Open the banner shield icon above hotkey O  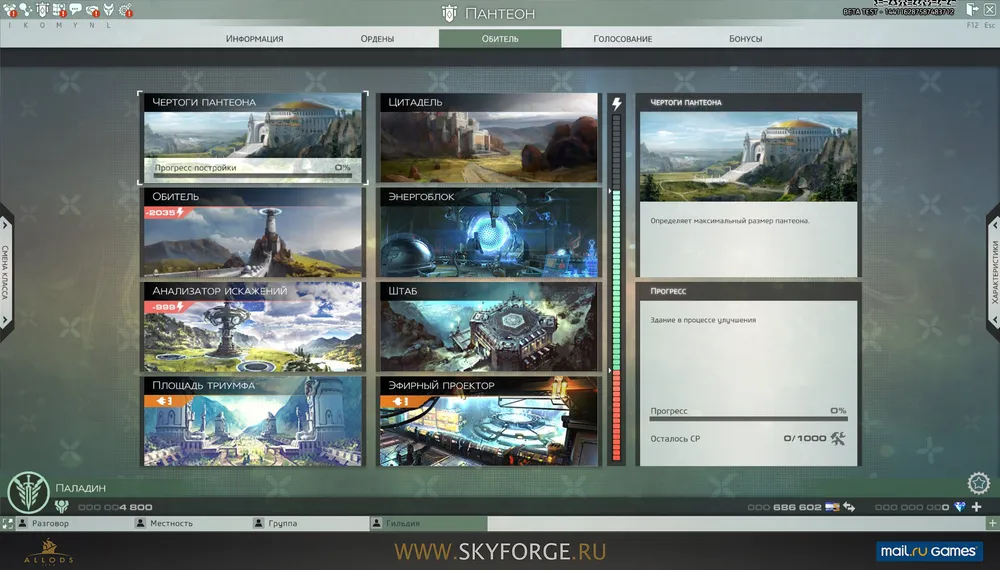[x=42, y=9]
